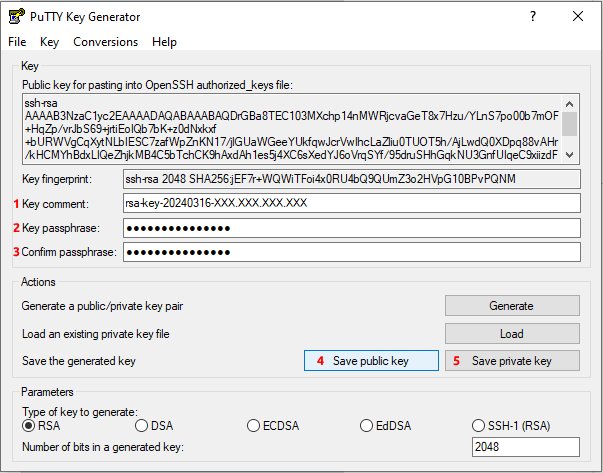603x473 pixels.
Task: Click 'Generate a public/private key pair' label
Action: click(x=102, y=306)
